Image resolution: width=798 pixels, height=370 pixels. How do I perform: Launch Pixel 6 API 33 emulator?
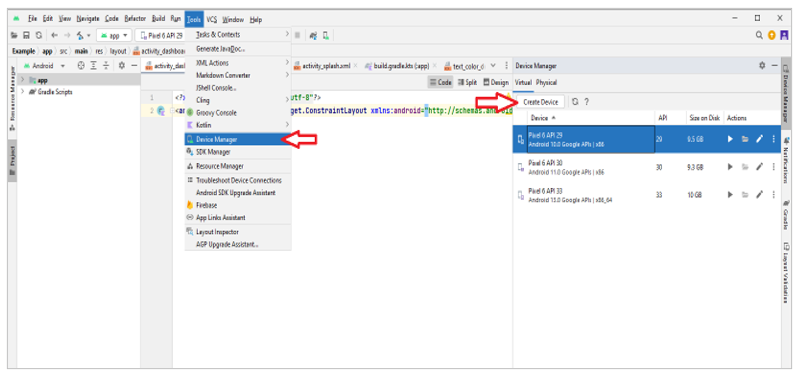point(730,194)
